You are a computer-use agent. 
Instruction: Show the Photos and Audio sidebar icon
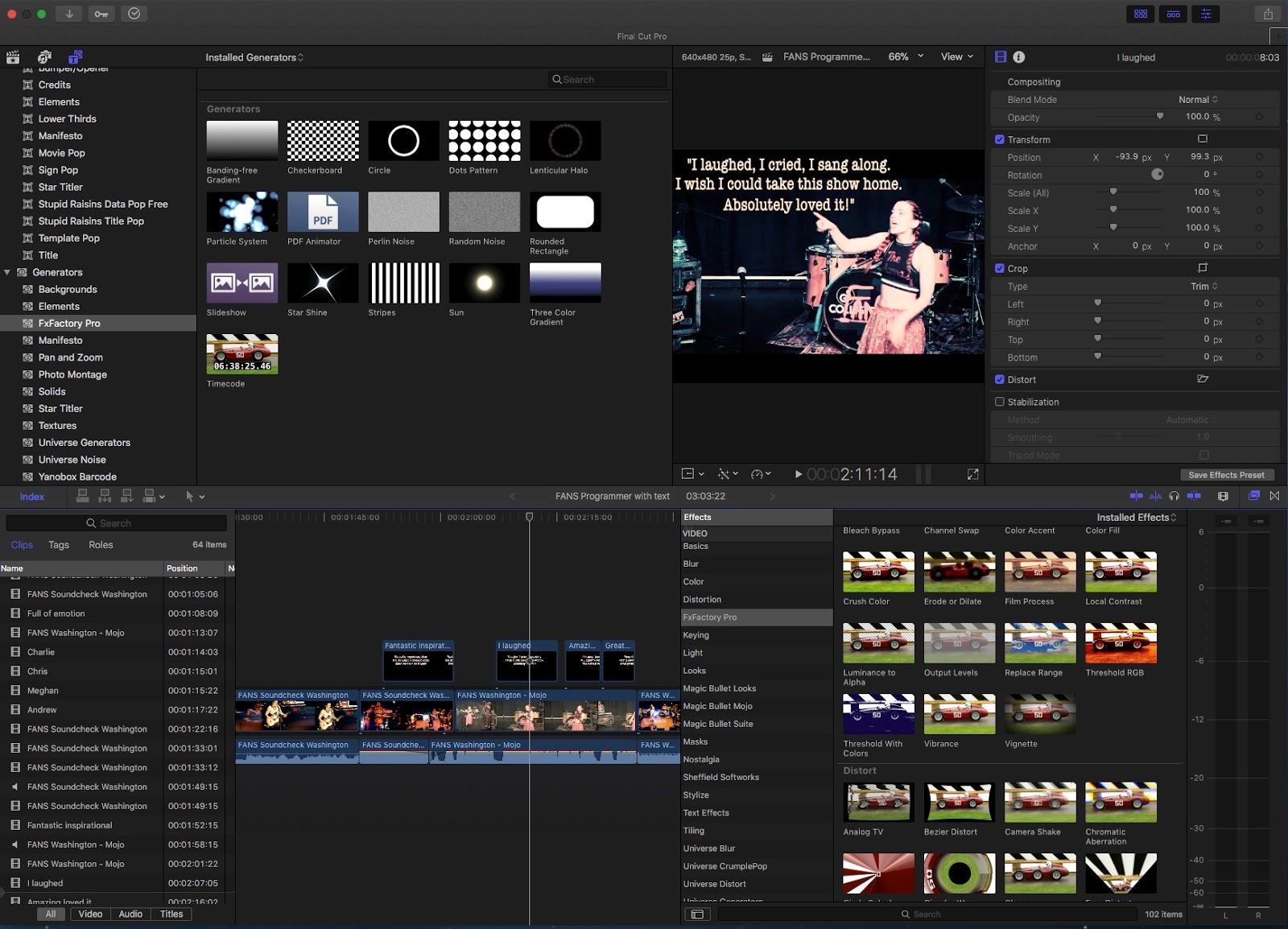click(x=44, y=57)
